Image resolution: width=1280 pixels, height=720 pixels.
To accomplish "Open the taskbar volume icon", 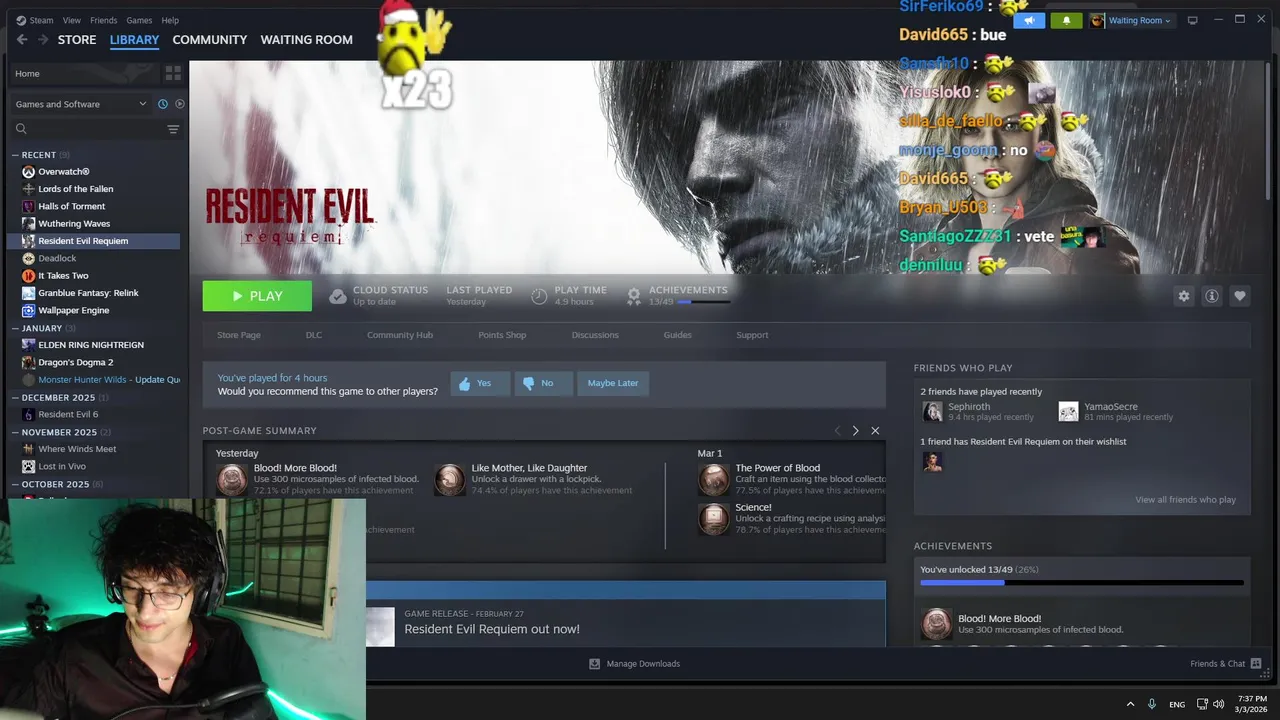I will [1218, 704].
